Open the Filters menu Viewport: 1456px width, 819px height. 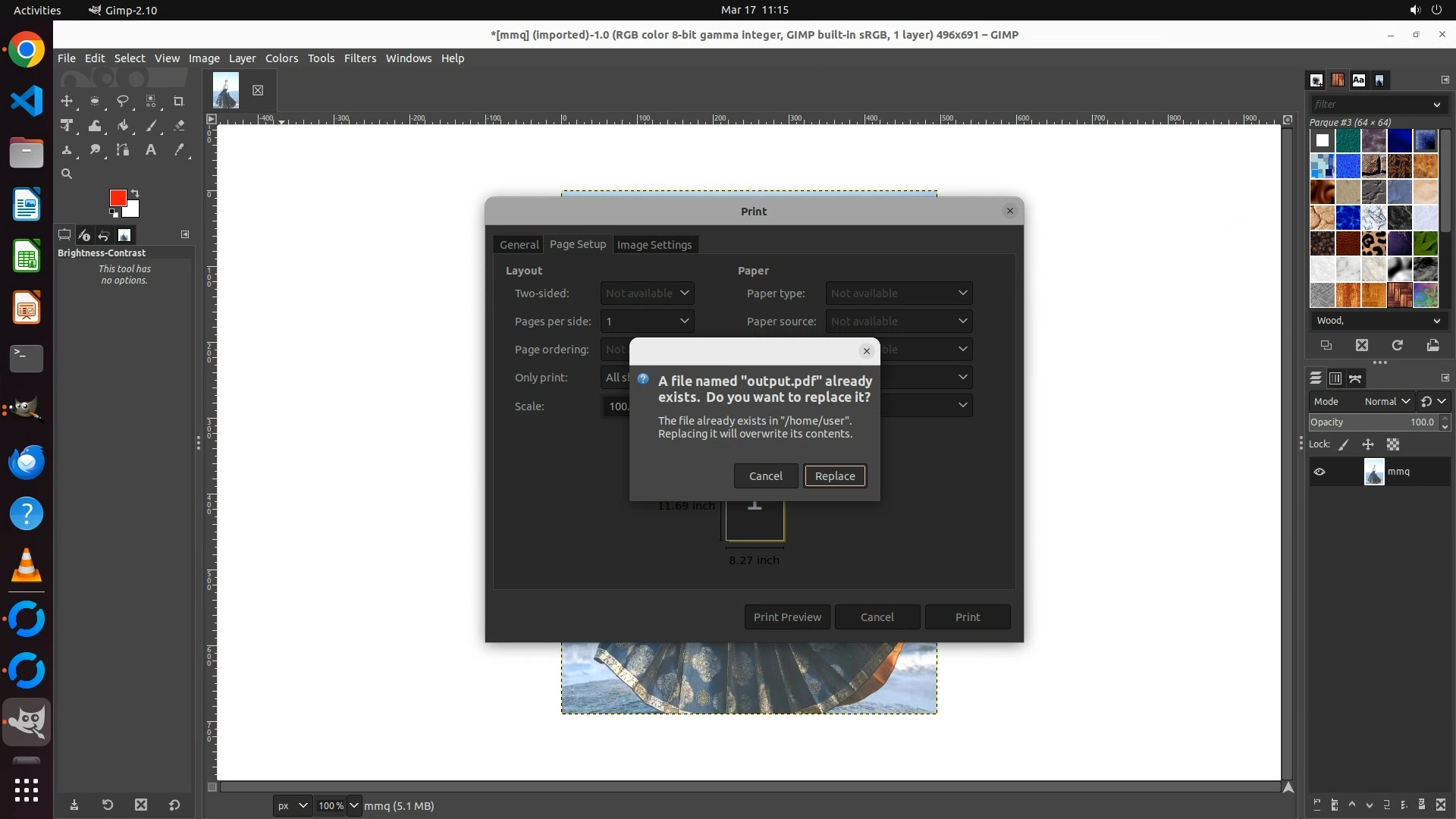click(x=359, y=58)
